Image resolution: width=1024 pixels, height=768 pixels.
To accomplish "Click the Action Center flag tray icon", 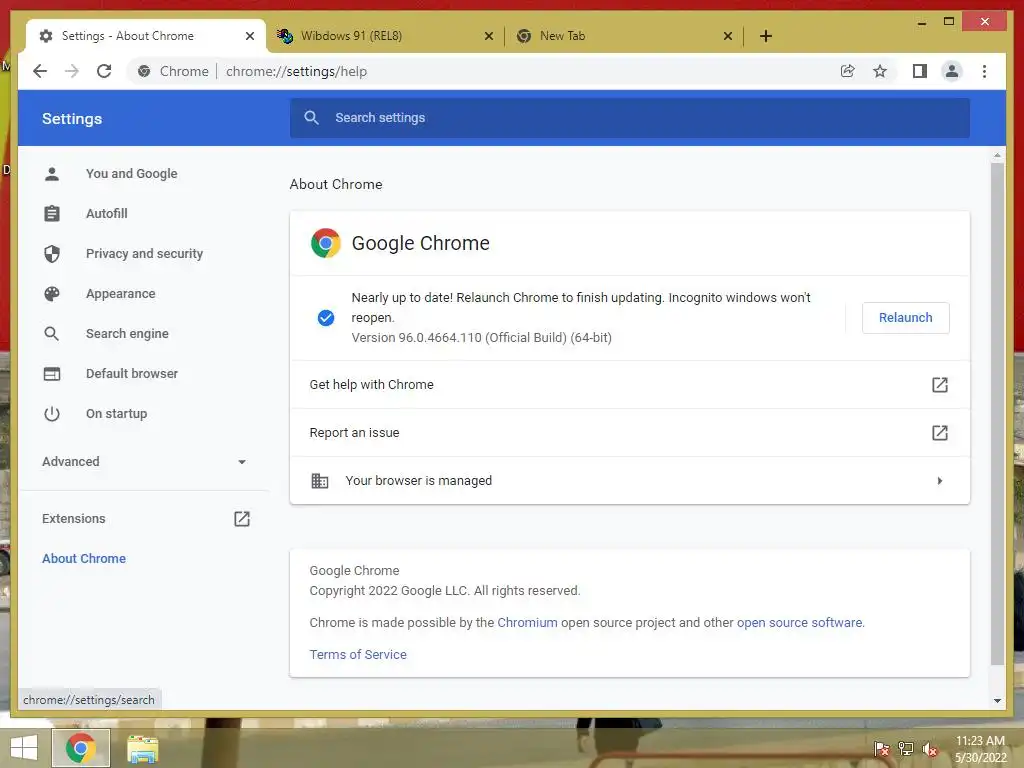I will (881, 749).
